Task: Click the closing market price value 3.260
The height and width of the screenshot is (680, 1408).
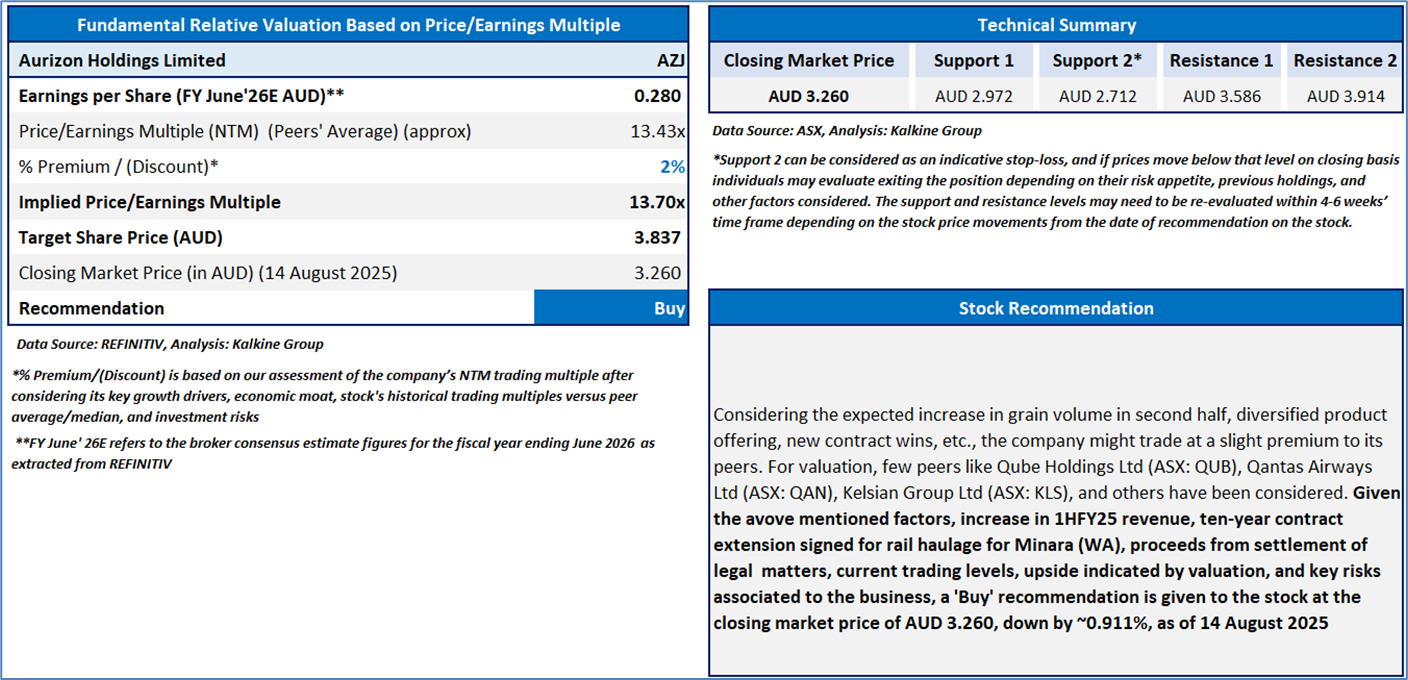Action: pyautogui.click(x=658, y=273)
